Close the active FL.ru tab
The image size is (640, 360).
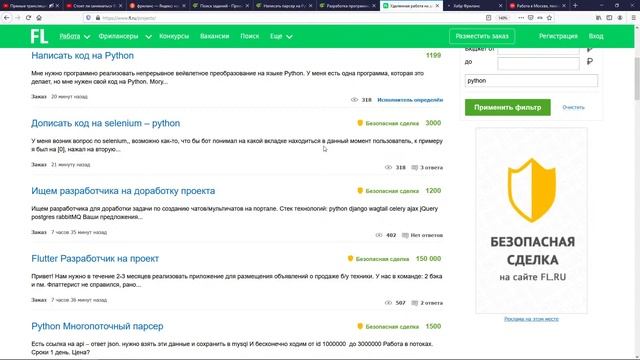click(x=437, y=6)
